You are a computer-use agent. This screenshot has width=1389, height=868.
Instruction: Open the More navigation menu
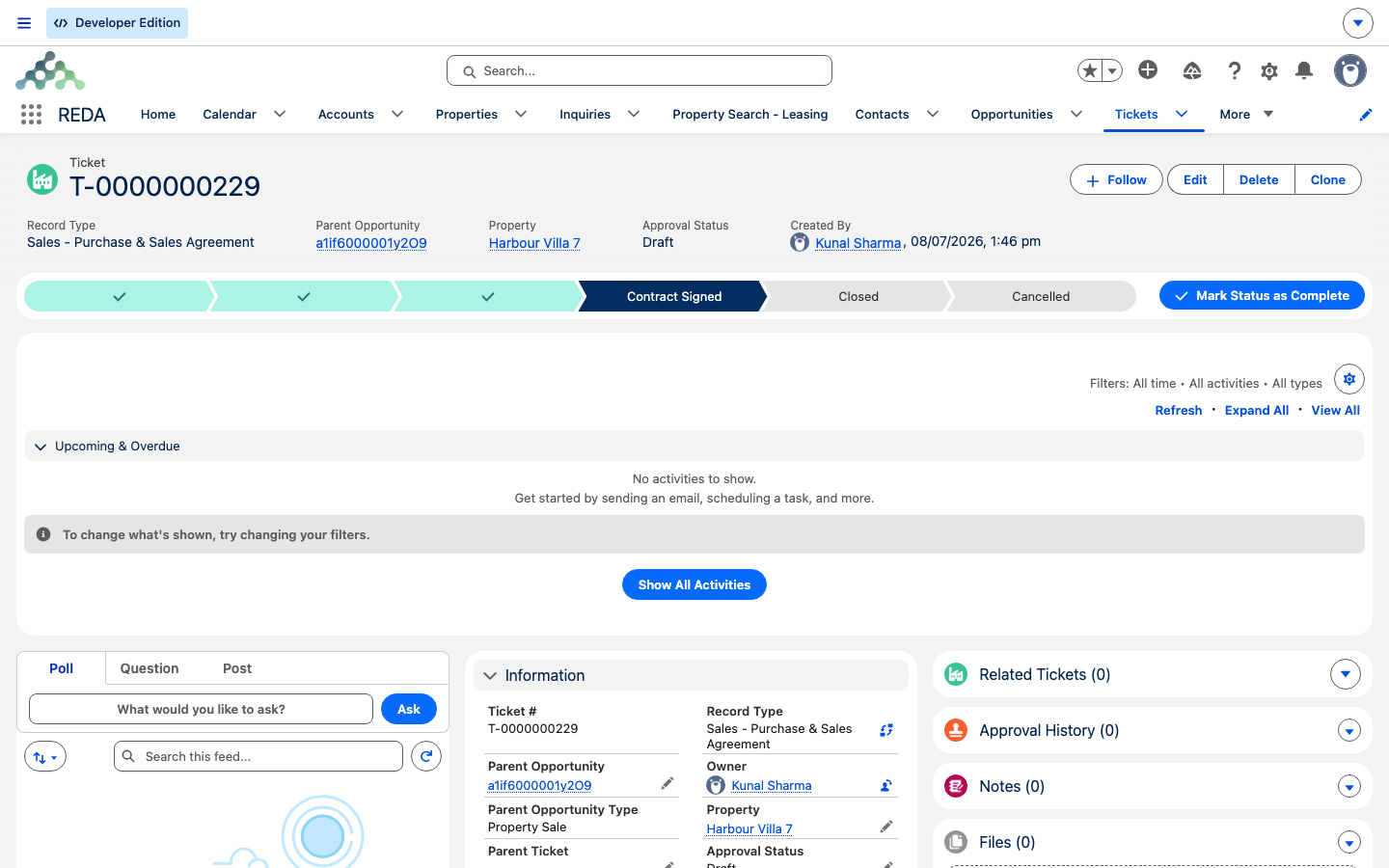[1246, 114]
